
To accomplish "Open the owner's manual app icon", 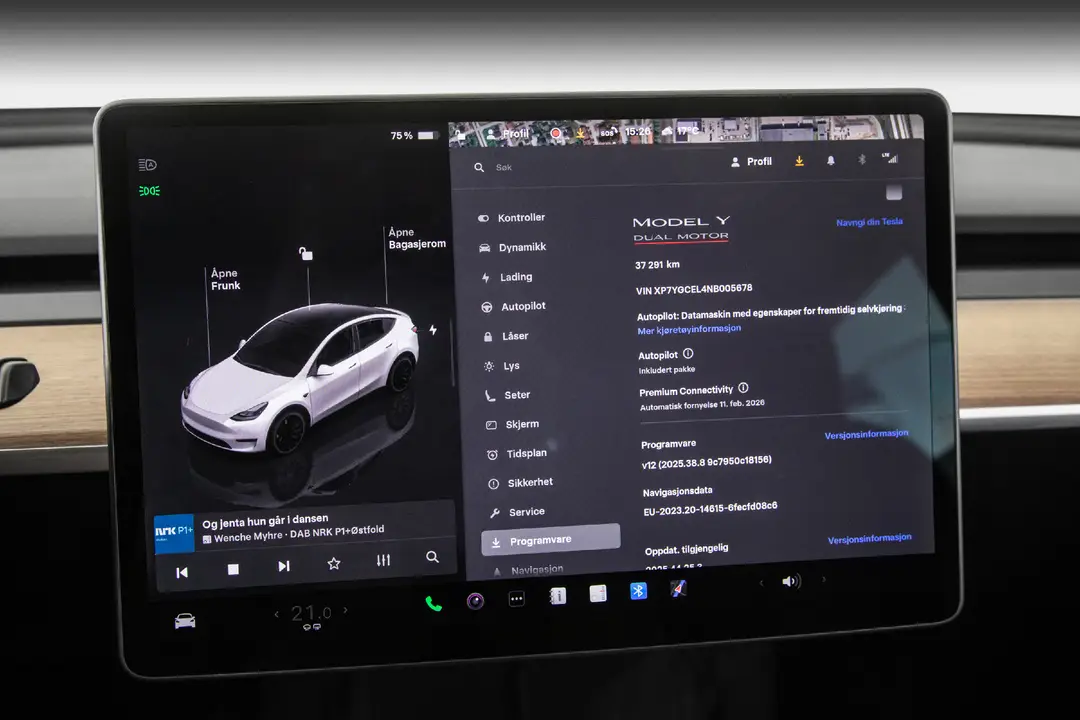I will (x=557, y=596).
